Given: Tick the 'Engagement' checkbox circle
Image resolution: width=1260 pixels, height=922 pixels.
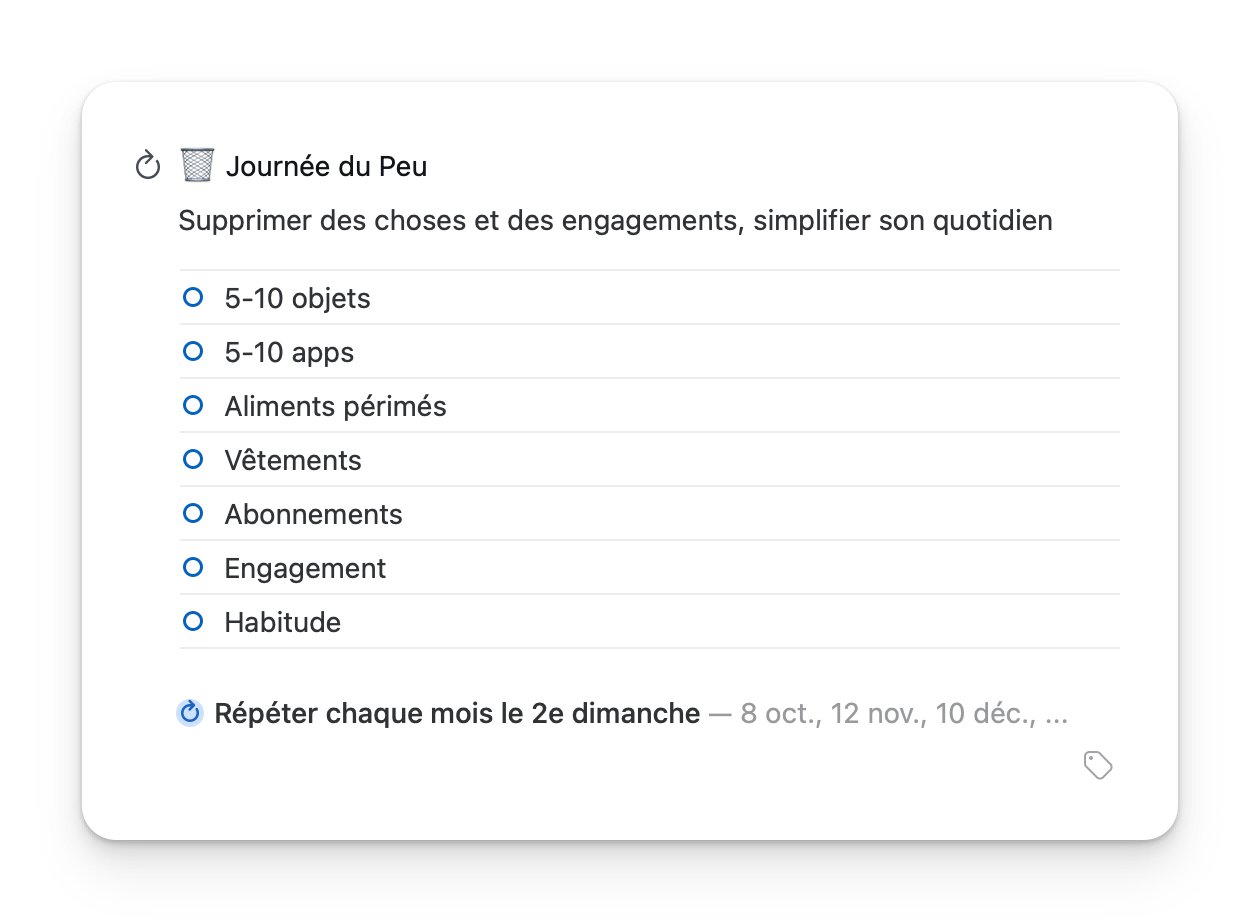Looking at the screenshot, I should tap(193, 568).
